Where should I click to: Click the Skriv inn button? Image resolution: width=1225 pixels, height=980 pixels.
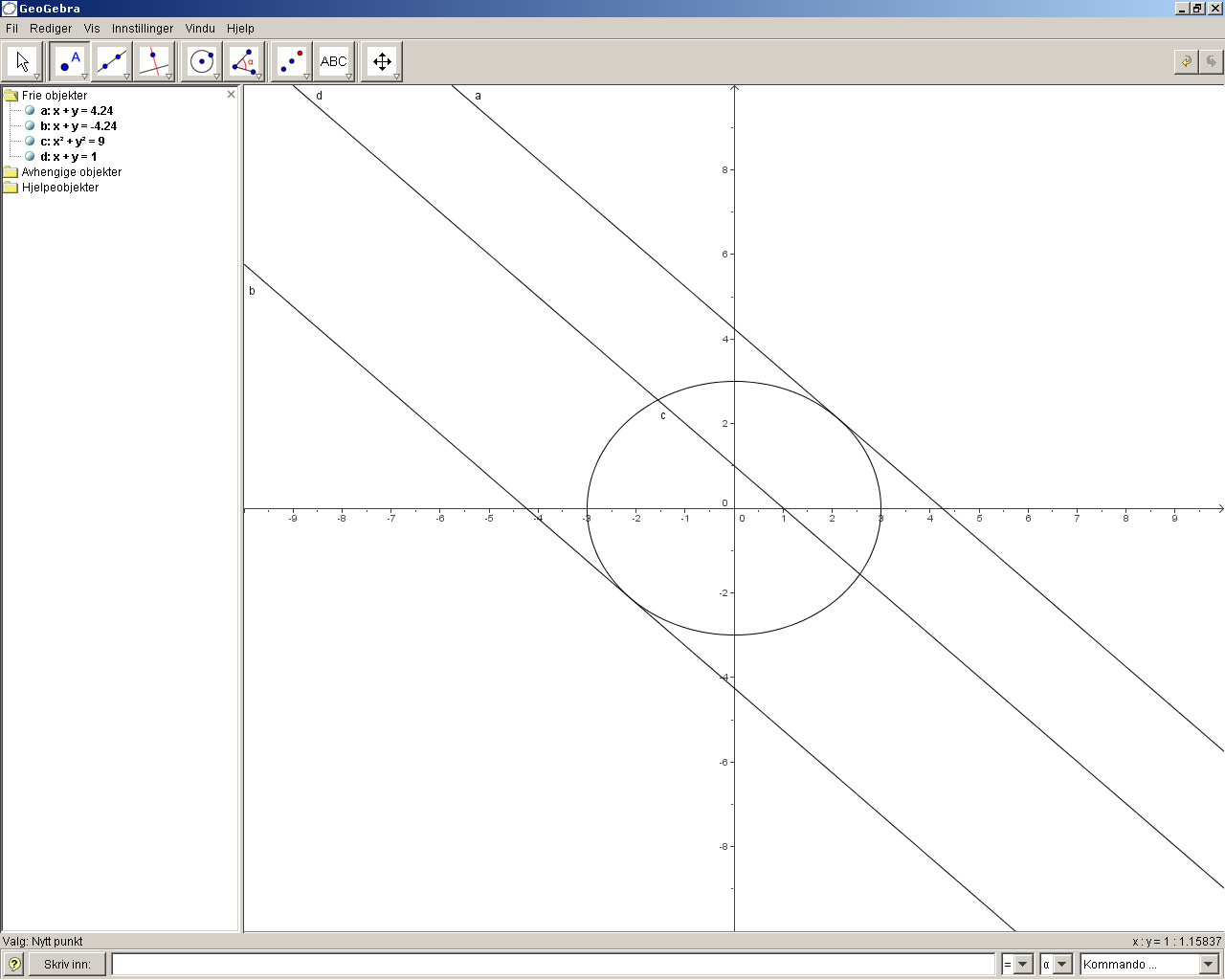point(67,965)
